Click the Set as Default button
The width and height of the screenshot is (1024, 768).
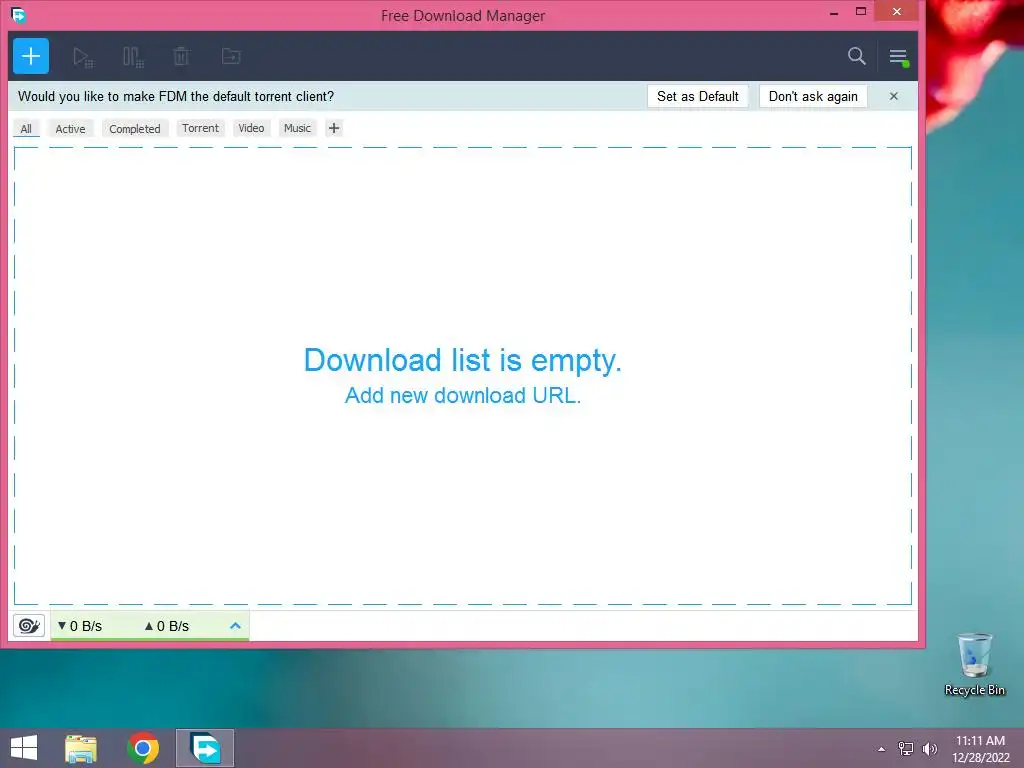697,96
